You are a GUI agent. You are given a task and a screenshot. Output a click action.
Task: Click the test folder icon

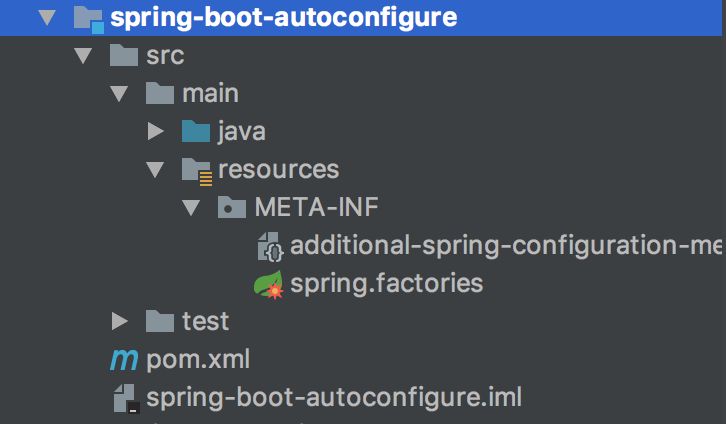click(x=160, y=321)
